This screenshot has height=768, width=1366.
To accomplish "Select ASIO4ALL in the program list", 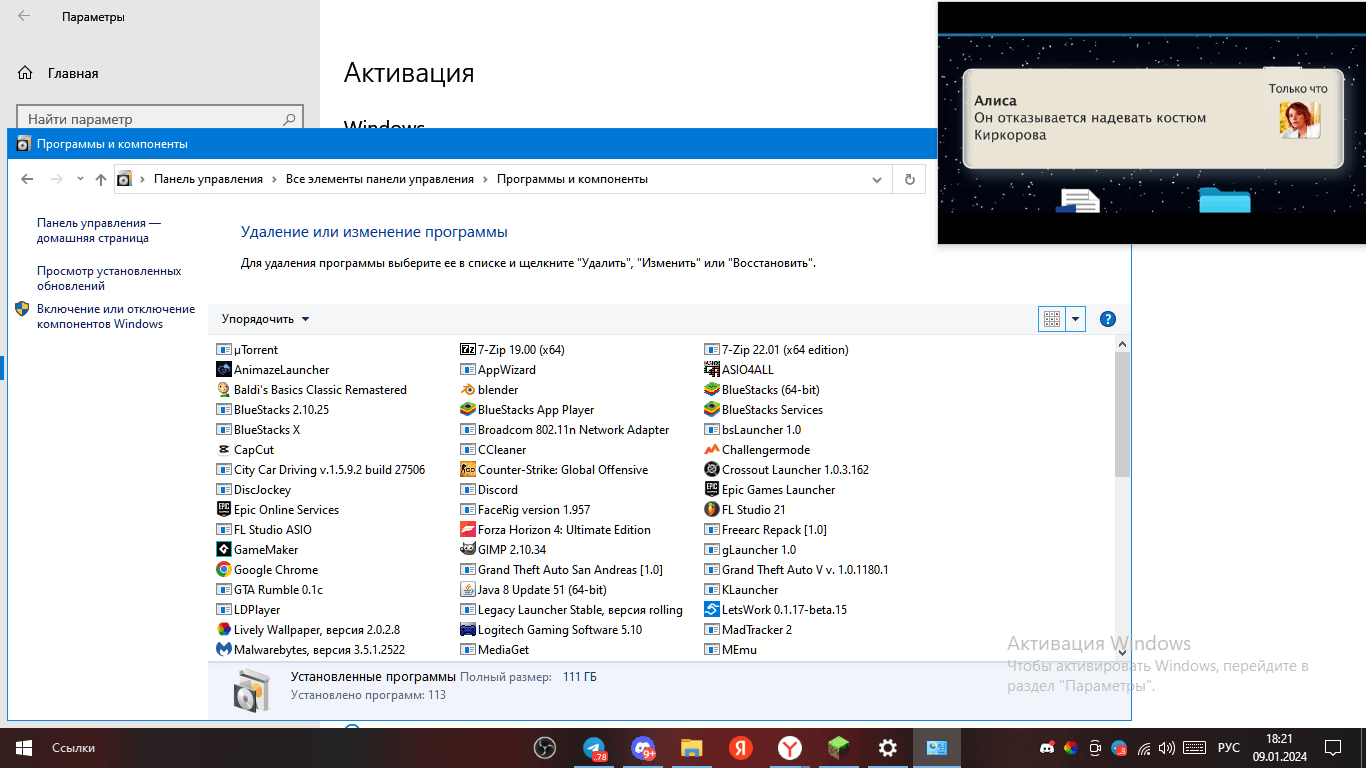I will (739, 370).
